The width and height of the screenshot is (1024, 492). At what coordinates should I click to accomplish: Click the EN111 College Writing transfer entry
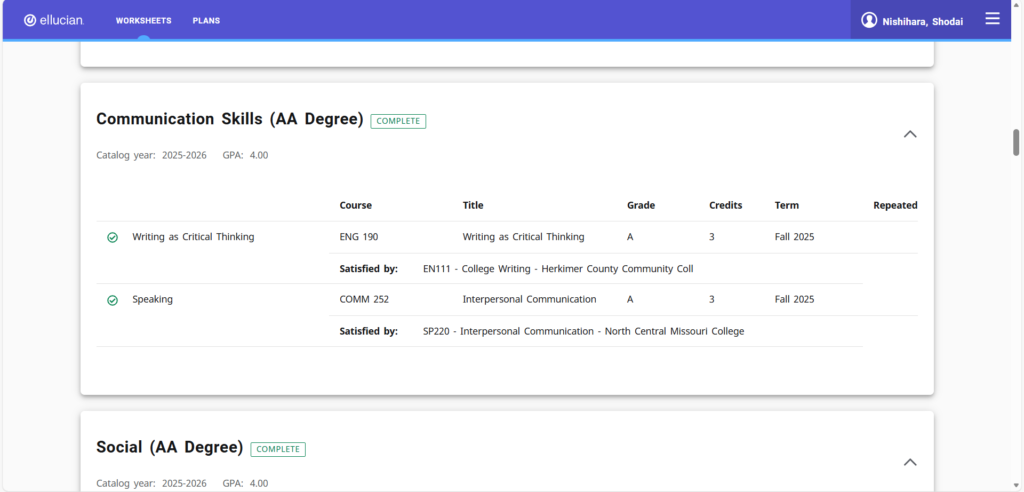(x=557, y=269)
